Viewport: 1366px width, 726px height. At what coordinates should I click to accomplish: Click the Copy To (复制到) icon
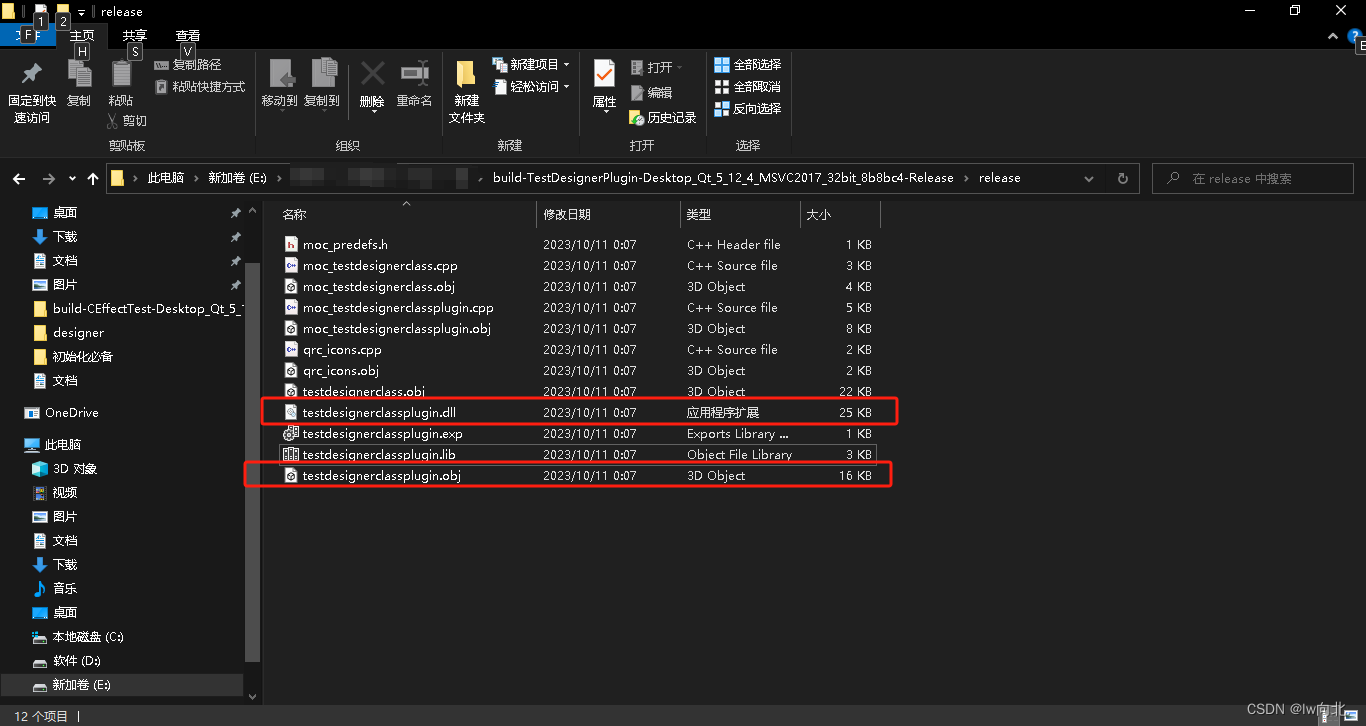coord(323,73)
